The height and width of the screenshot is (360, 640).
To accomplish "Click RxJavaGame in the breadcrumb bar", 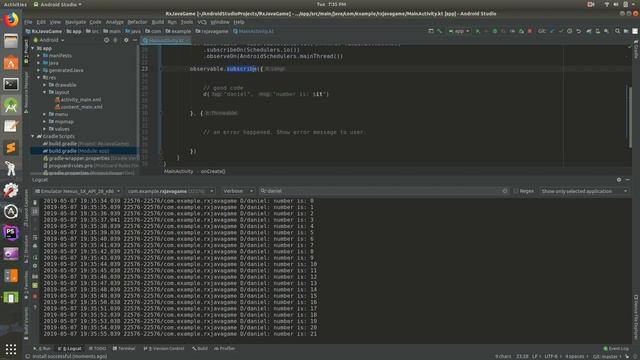I will pyautogui.click(x=44, y=31).
